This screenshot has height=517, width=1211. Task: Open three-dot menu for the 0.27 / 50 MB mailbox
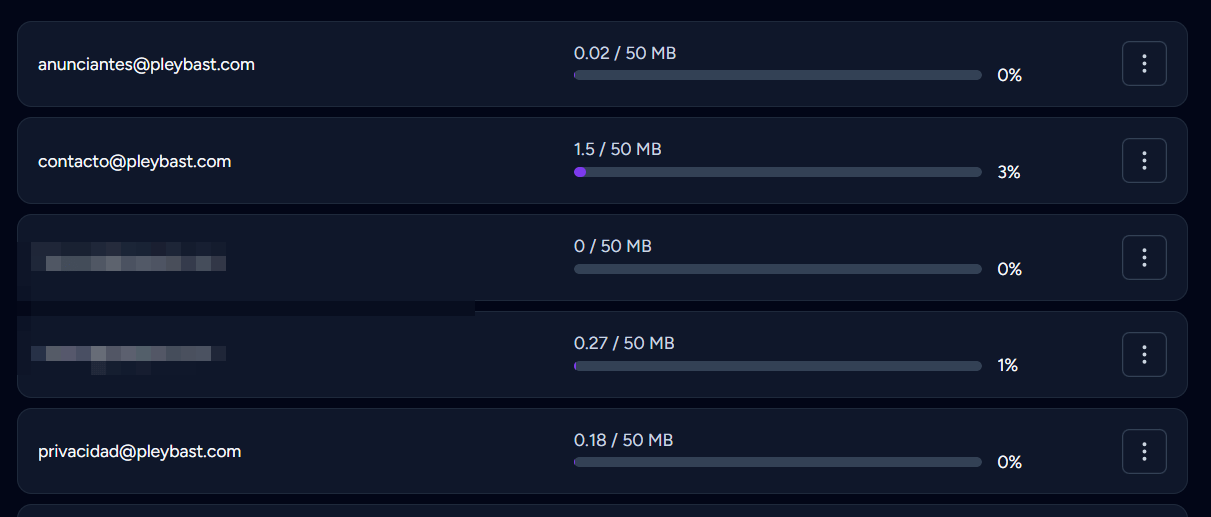pyautogui.click(x=1144, y=355)
